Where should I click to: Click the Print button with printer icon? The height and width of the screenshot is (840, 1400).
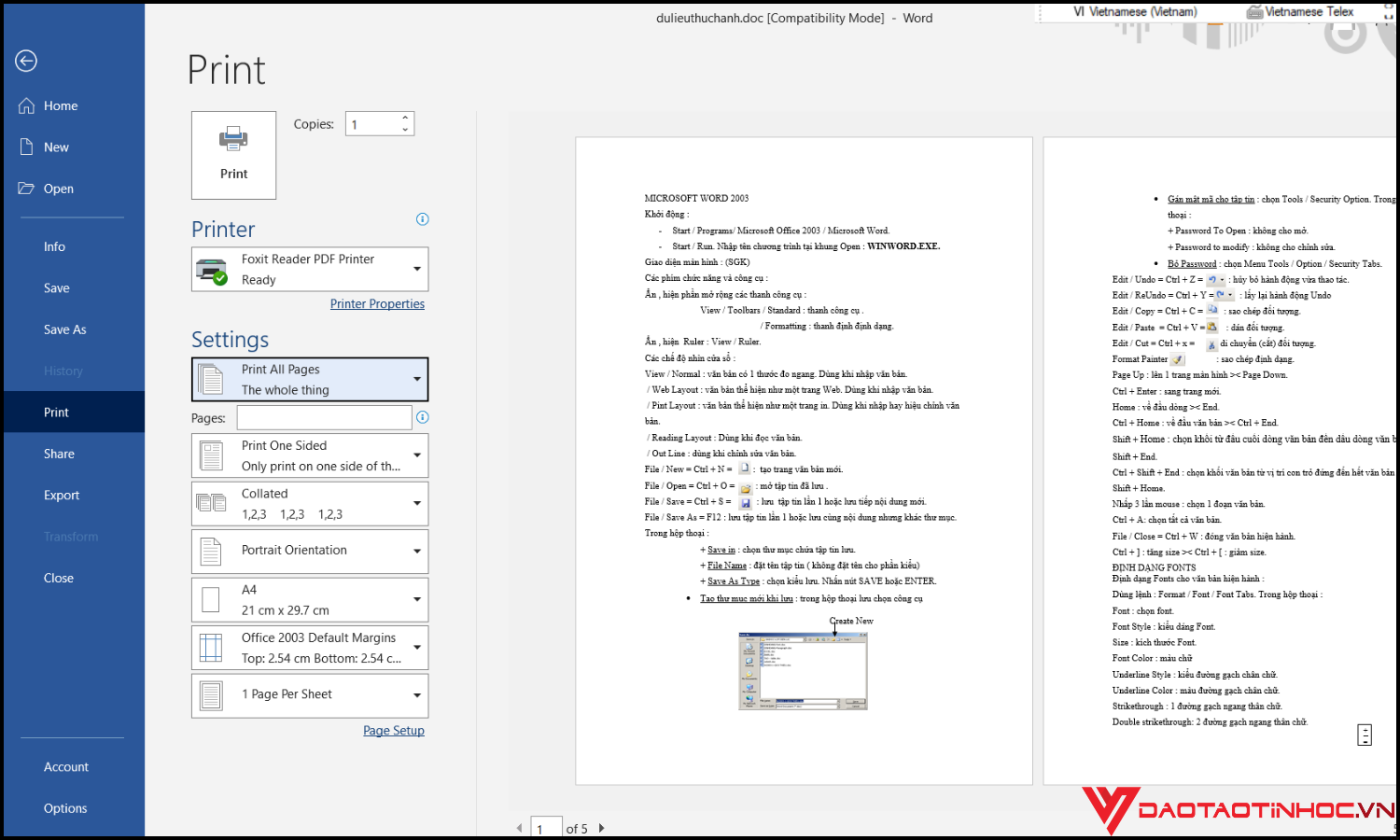tap(233, 155)
